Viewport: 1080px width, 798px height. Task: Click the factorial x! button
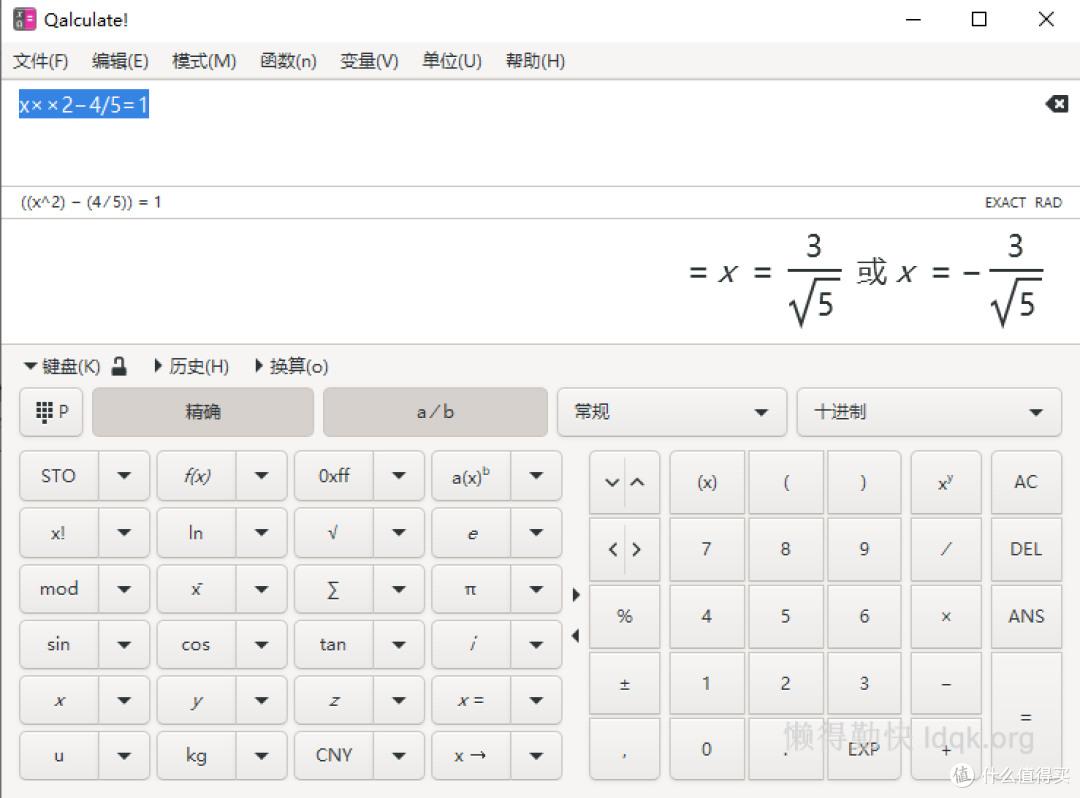(x=59, y=532)
